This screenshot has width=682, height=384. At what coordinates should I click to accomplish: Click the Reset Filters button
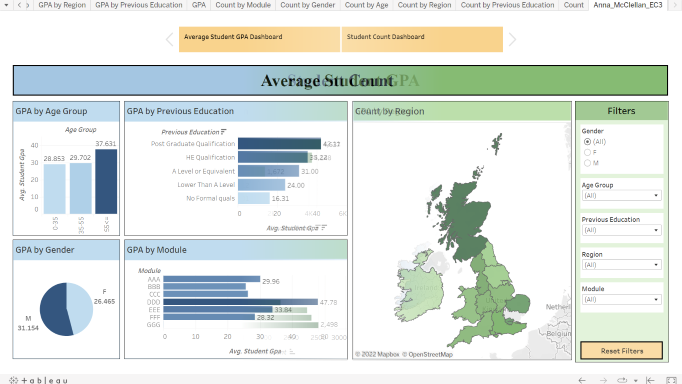(622, 351)
